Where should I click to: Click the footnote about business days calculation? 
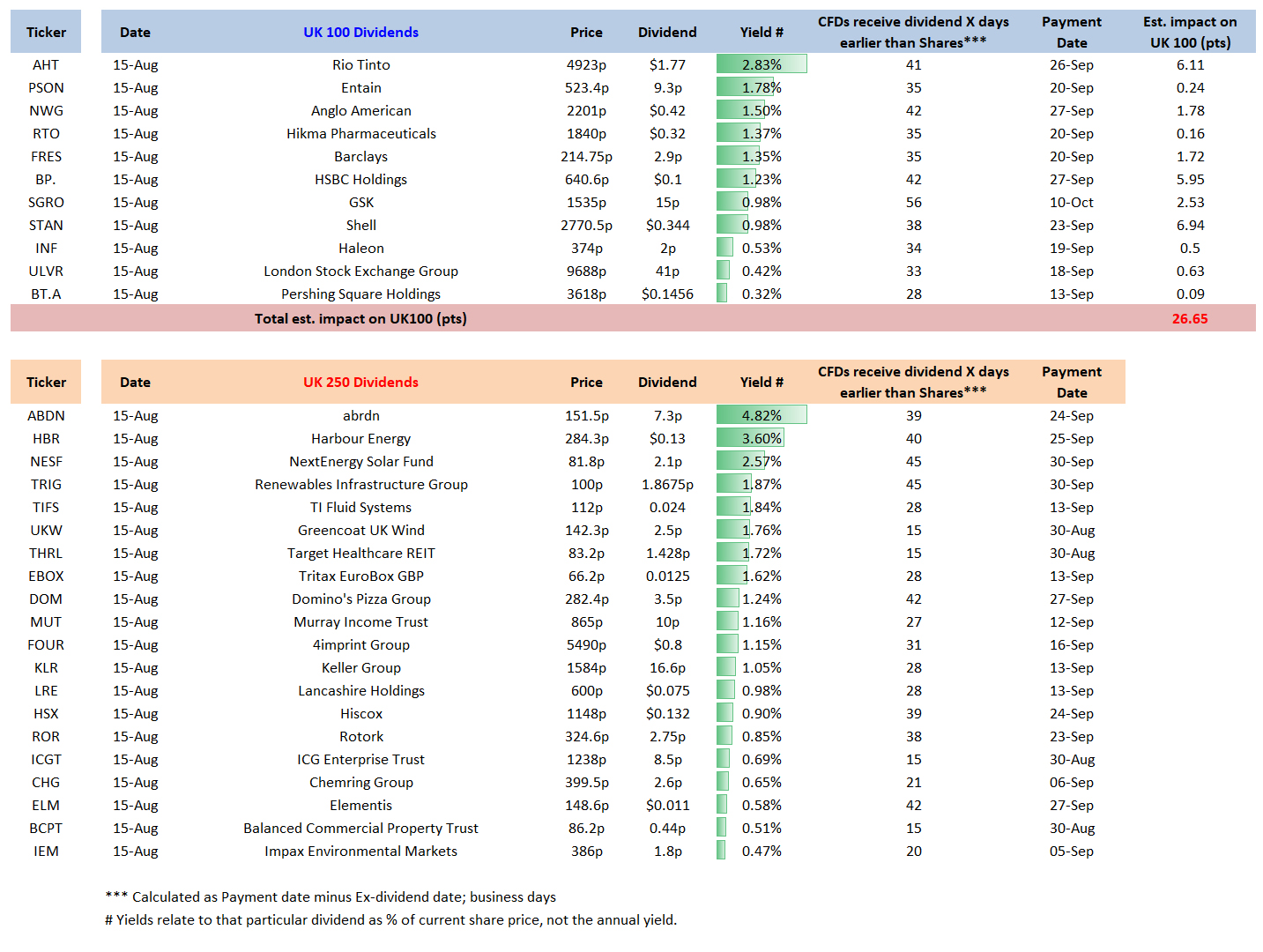[331, 897]
